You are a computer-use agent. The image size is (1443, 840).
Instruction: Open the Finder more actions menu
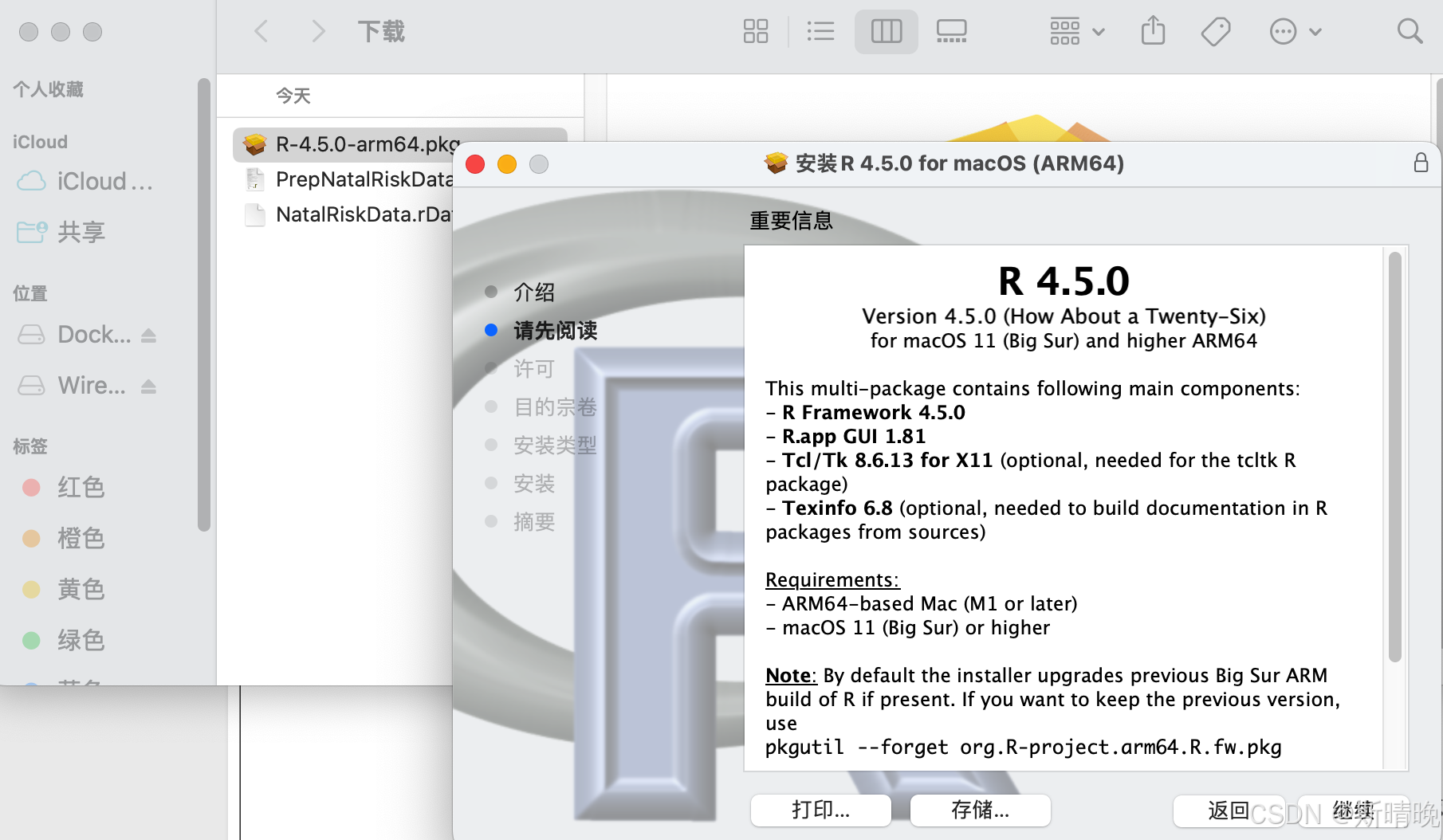coord(1295,32)
